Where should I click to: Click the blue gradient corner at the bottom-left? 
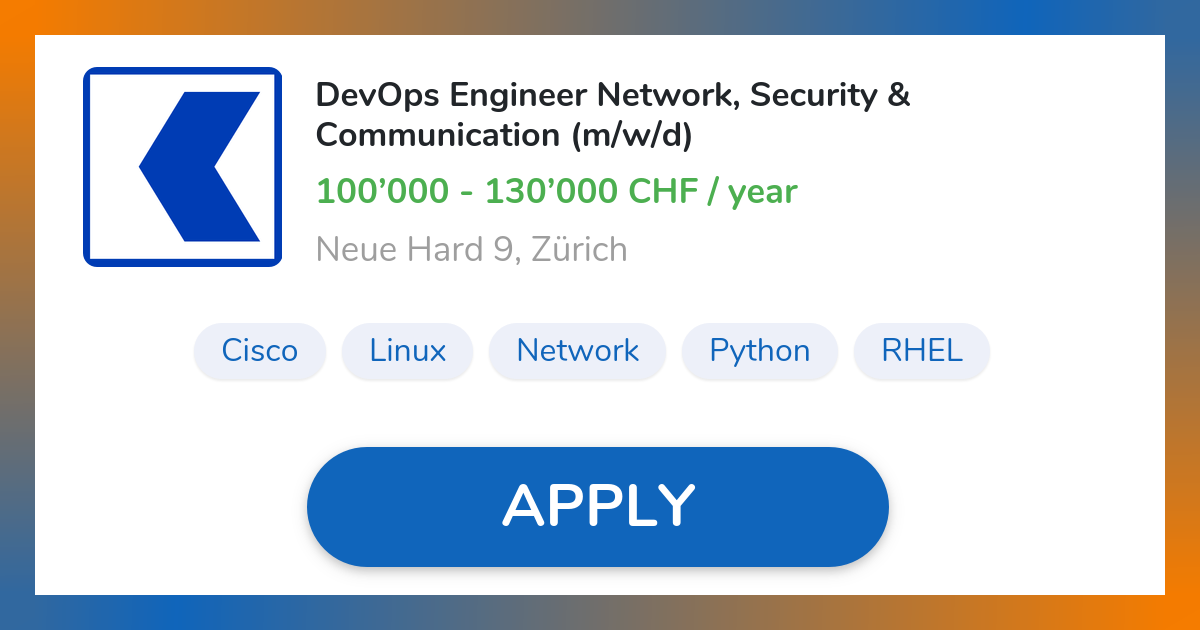[x=16, y=612]
